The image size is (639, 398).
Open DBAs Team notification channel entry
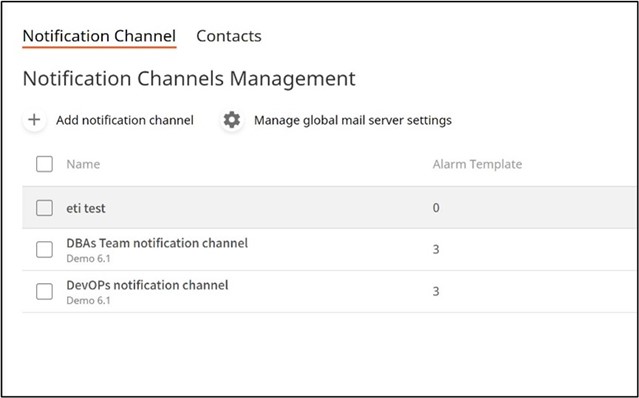(x=157, y=243)
